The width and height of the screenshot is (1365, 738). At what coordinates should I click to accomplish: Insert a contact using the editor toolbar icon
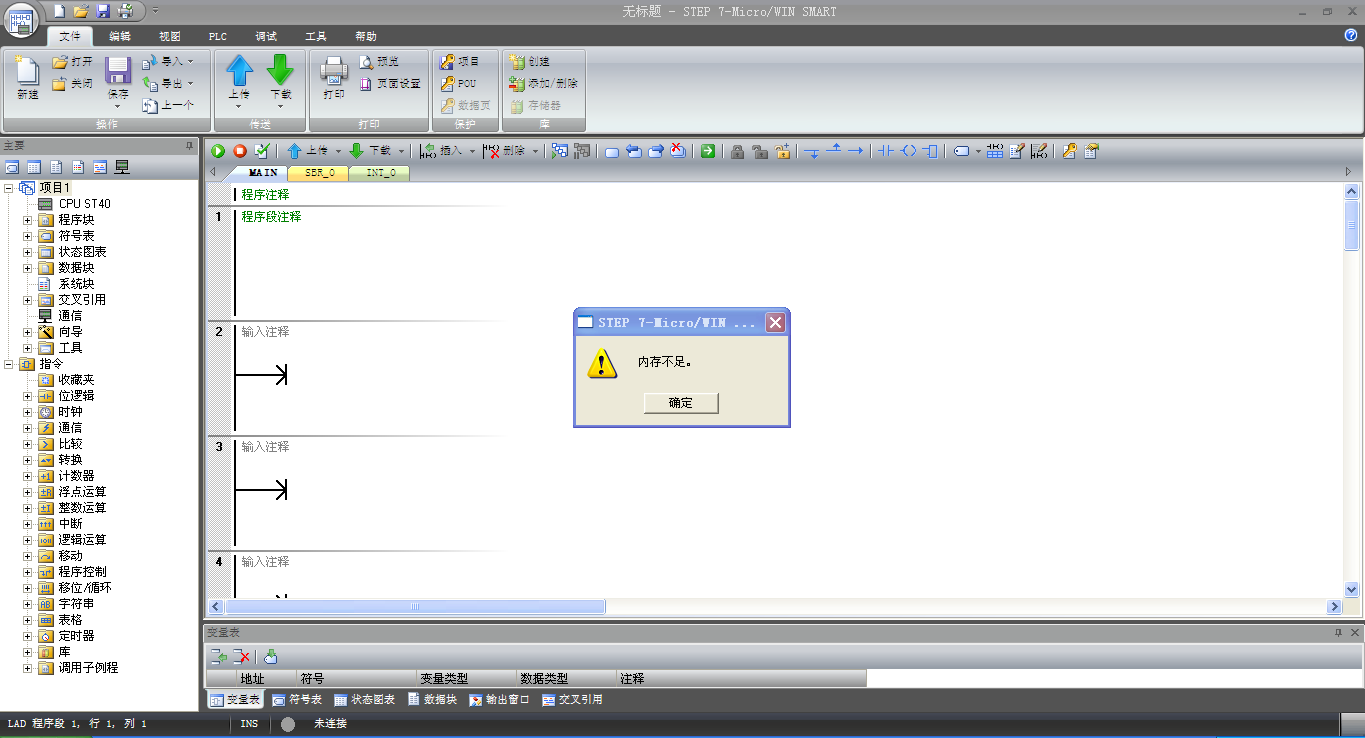885,151
